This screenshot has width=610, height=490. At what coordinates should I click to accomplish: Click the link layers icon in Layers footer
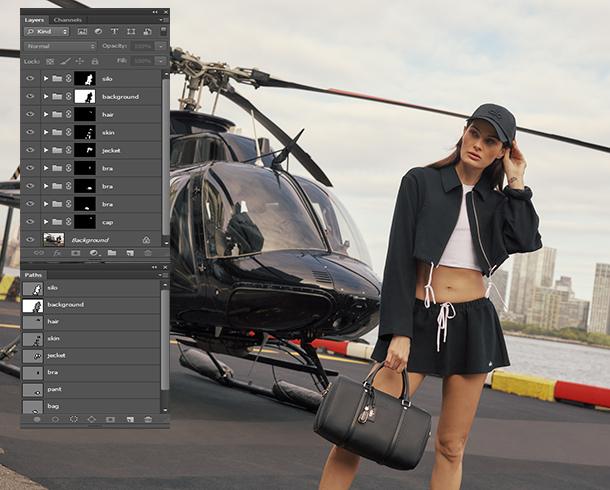[x=38, y=253]
